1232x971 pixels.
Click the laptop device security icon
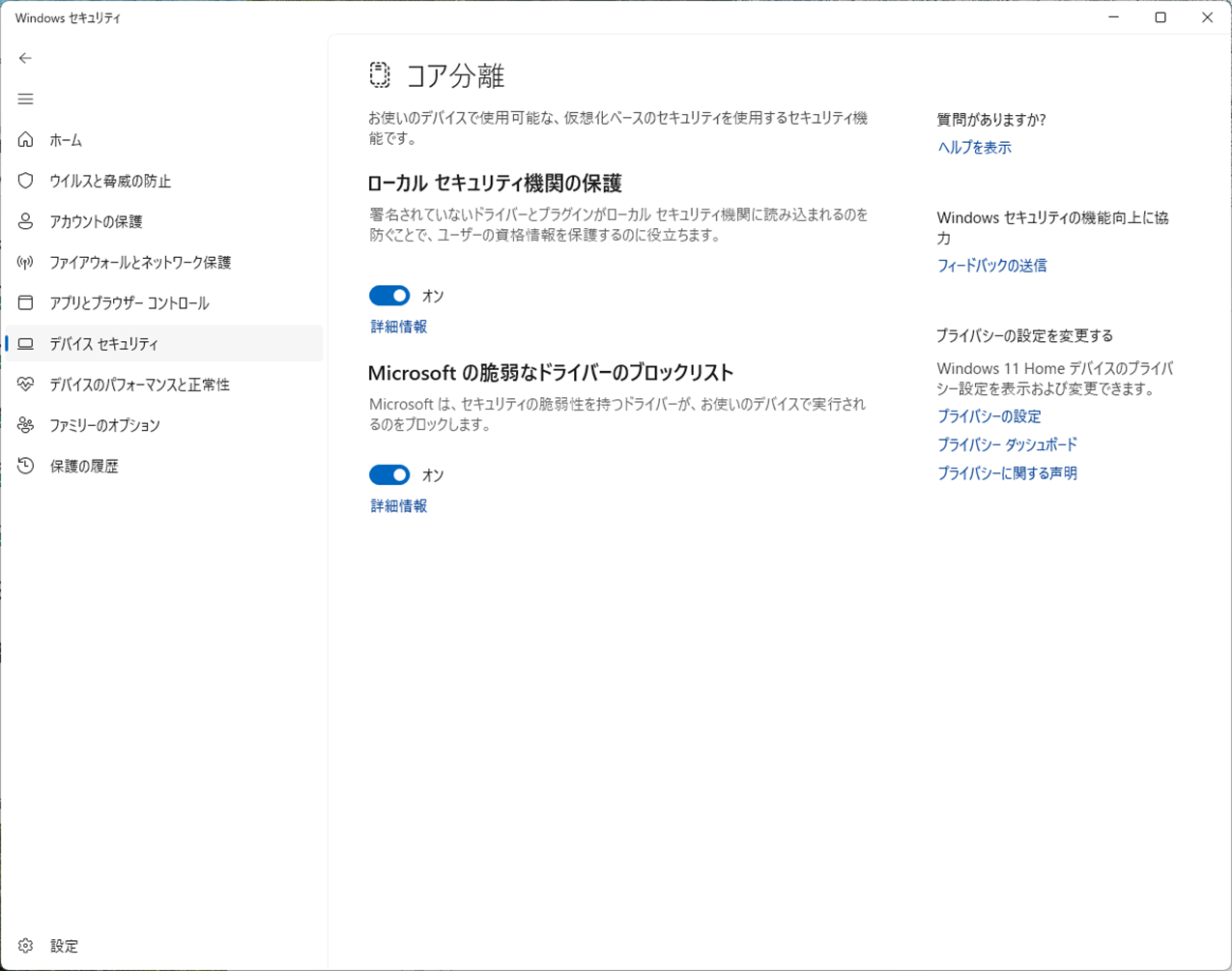pos(25,344)
